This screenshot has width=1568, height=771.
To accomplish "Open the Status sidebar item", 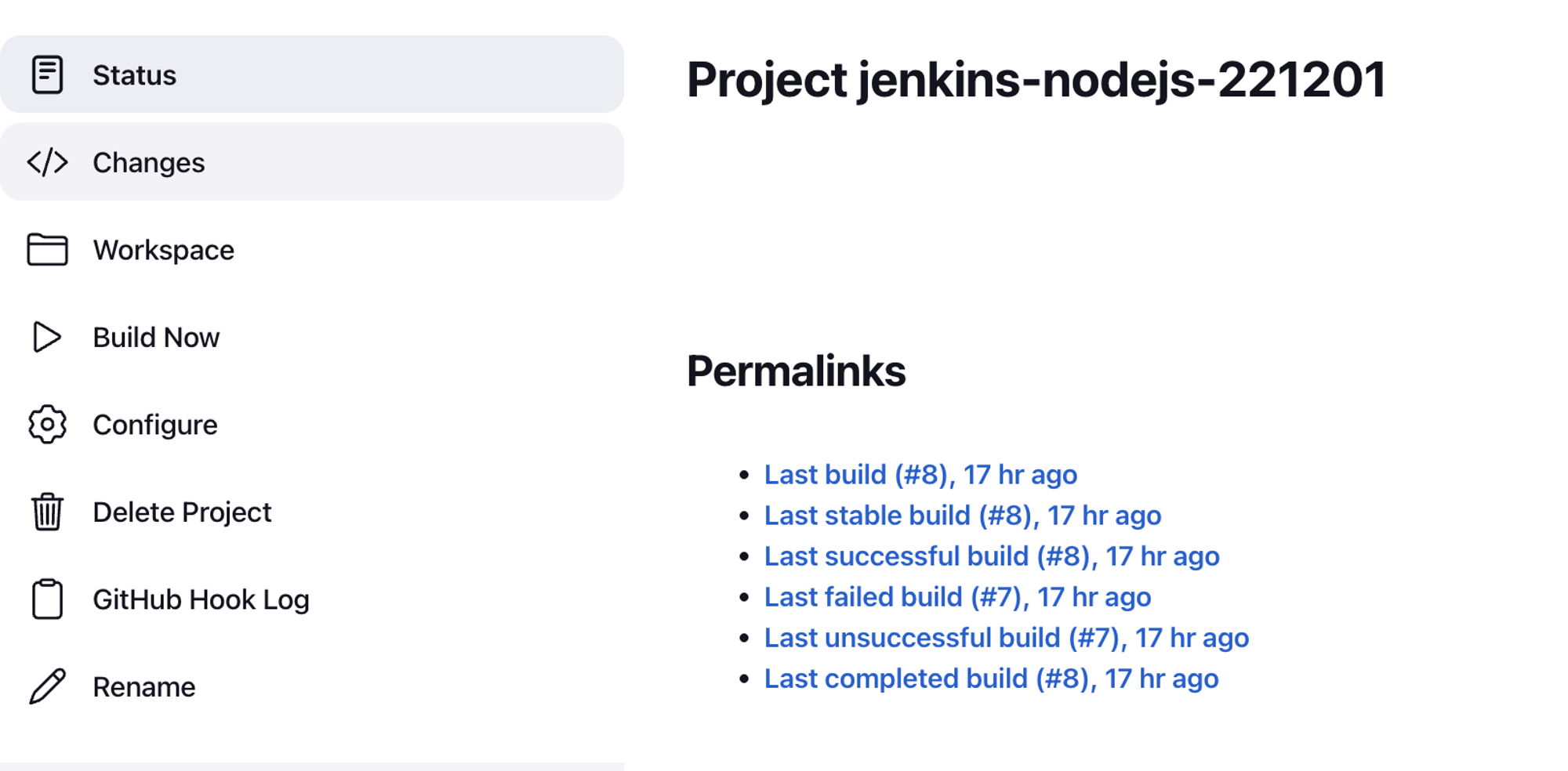I will [312, 74].
